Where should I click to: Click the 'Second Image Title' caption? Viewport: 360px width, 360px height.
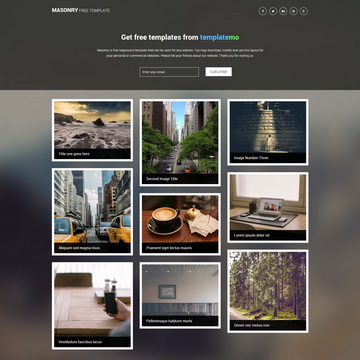[162, 179]
